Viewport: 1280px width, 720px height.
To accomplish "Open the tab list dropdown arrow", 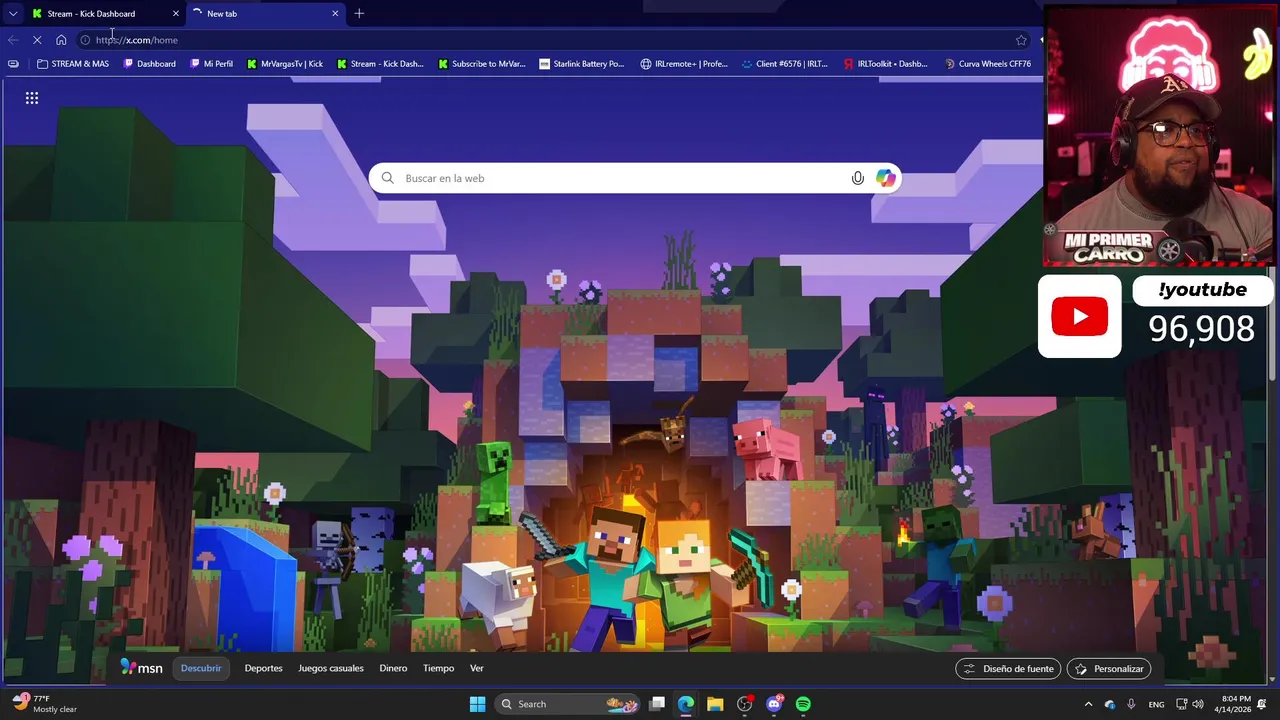I will pyautogui.click(x=12, y=14).
